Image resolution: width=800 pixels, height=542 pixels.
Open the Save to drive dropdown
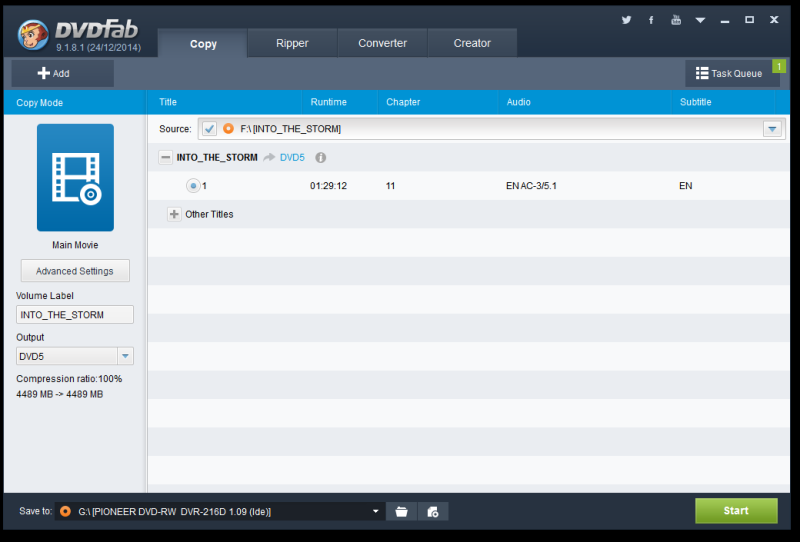coord(376,511)
